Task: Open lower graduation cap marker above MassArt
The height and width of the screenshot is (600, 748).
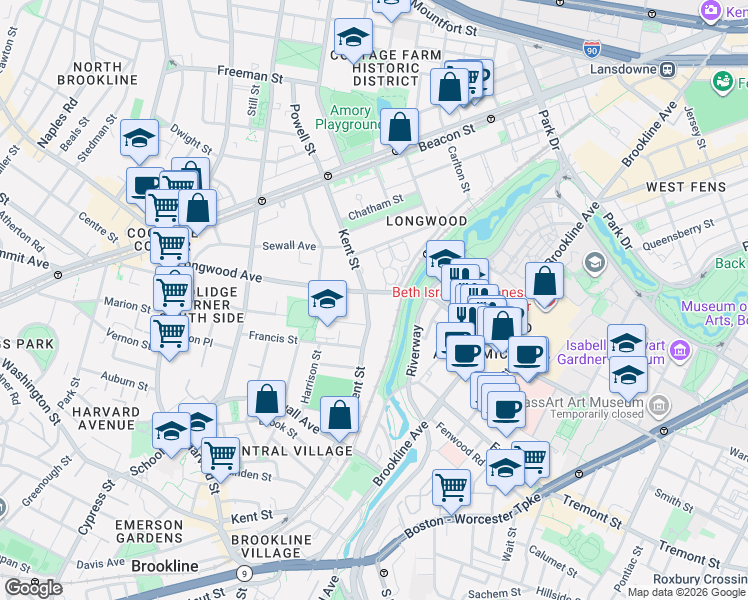Action: point(628,376)
